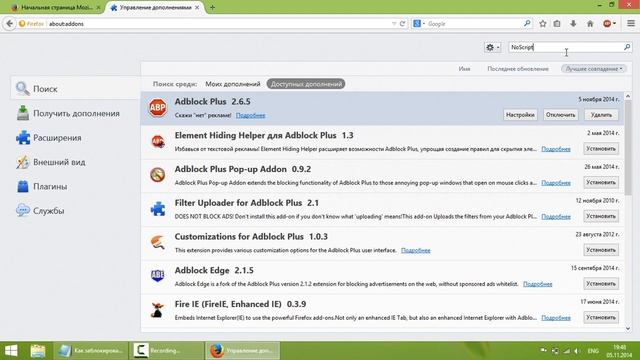Open the add-ons tools gear menu
Screen dimensions: 640x360
point(492,47)
